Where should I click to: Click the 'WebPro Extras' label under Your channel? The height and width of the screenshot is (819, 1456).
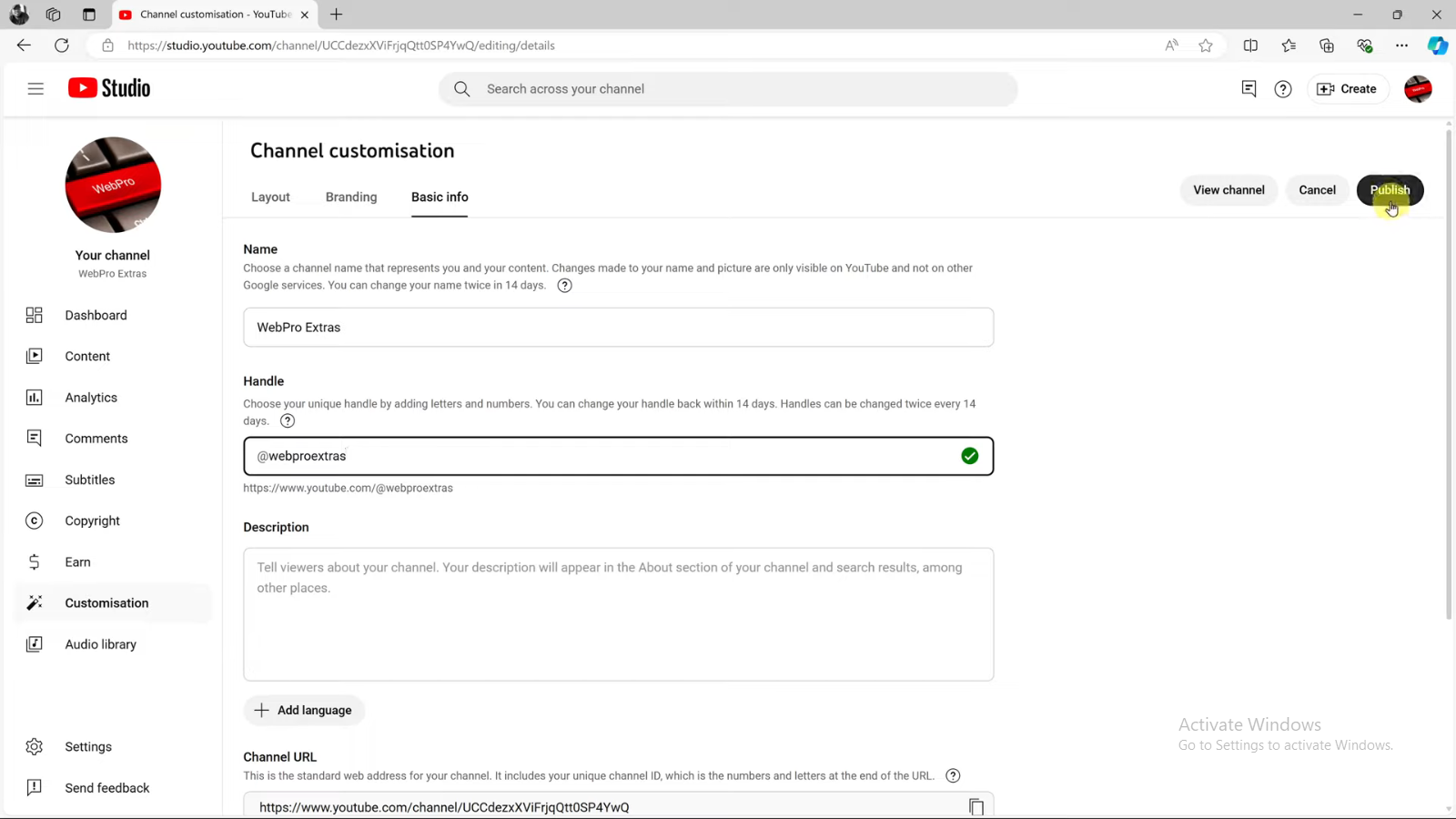coord(113,274)
